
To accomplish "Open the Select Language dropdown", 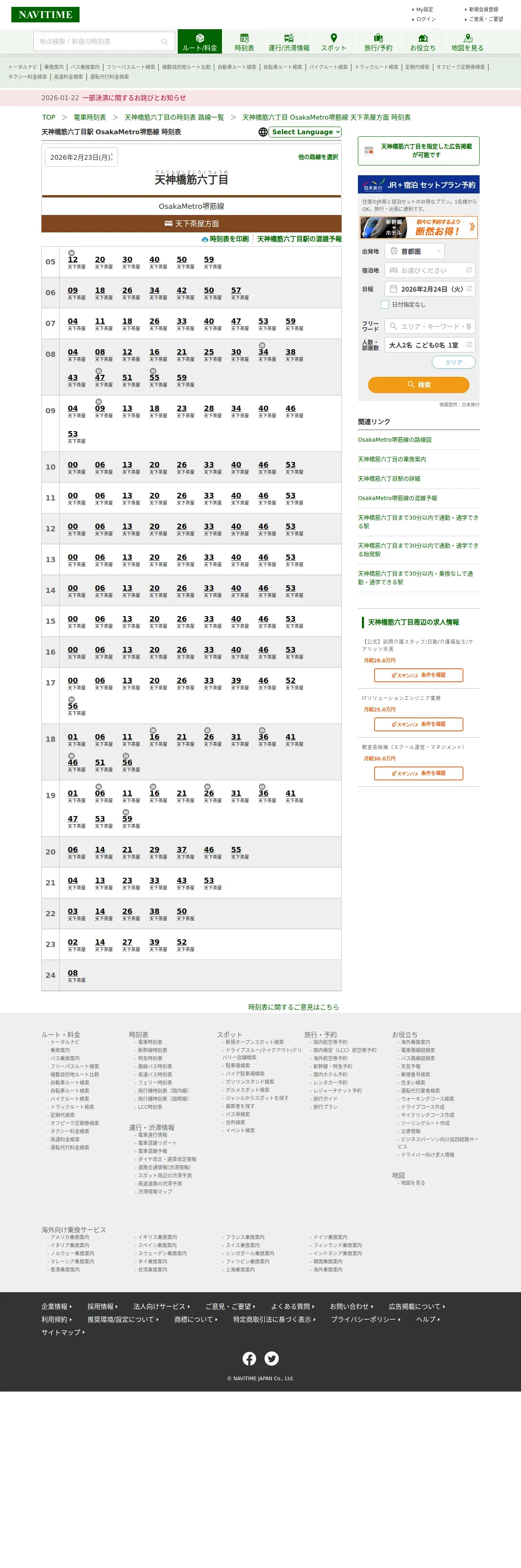I will pyautogui.click(x=305, y=132).
